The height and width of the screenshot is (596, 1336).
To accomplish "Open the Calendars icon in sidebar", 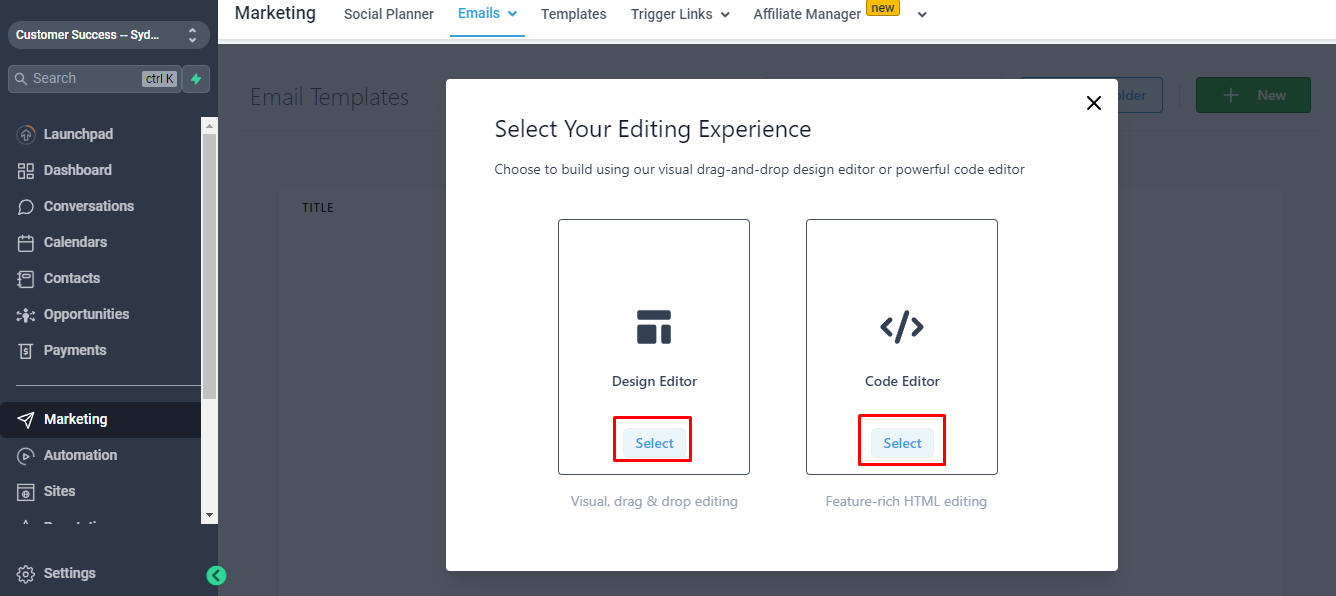I will (x=26, y=242).
